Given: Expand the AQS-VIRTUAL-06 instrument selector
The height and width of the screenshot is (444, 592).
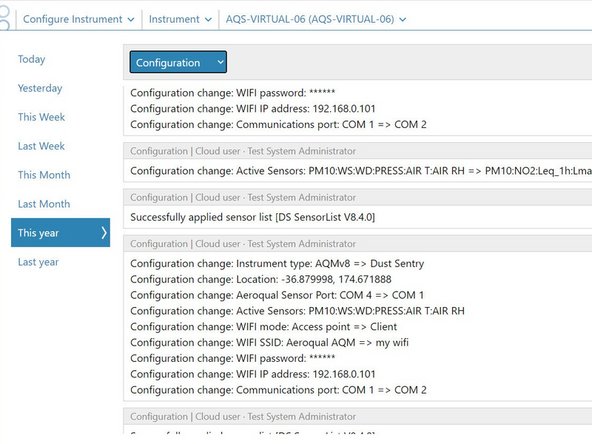Looking at the screenshot, I should [x=316, y=19].
